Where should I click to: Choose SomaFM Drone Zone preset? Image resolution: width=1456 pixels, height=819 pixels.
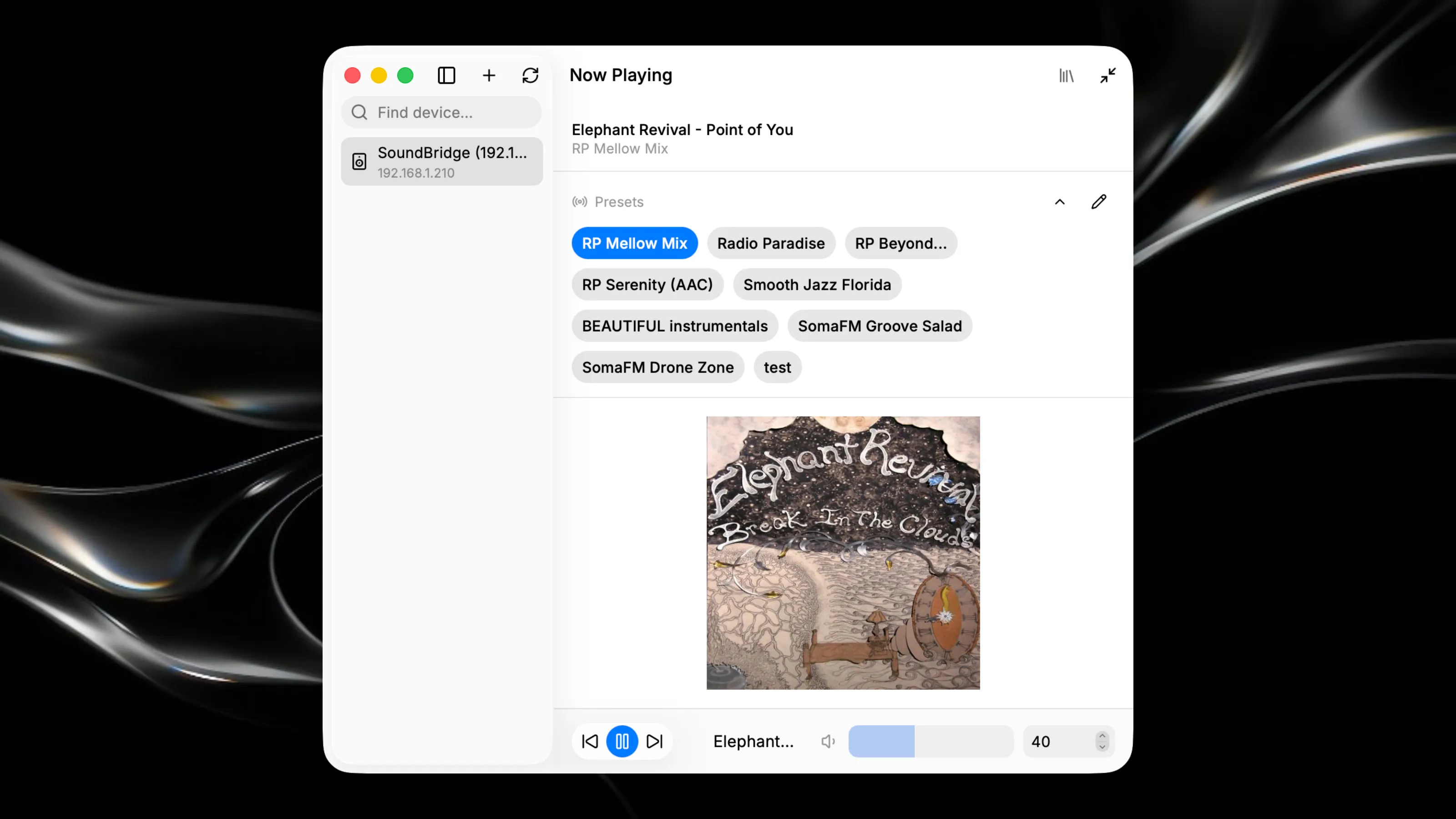[x=658, y=367]
